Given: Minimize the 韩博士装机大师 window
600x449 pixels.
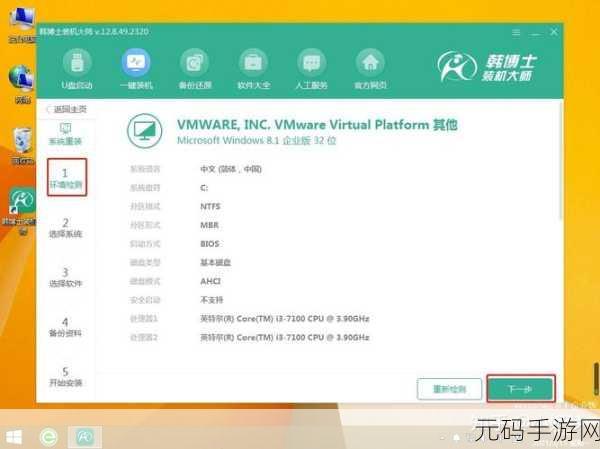Looking at the screenshot, I should pyautogui.click(x=535, y=33).
